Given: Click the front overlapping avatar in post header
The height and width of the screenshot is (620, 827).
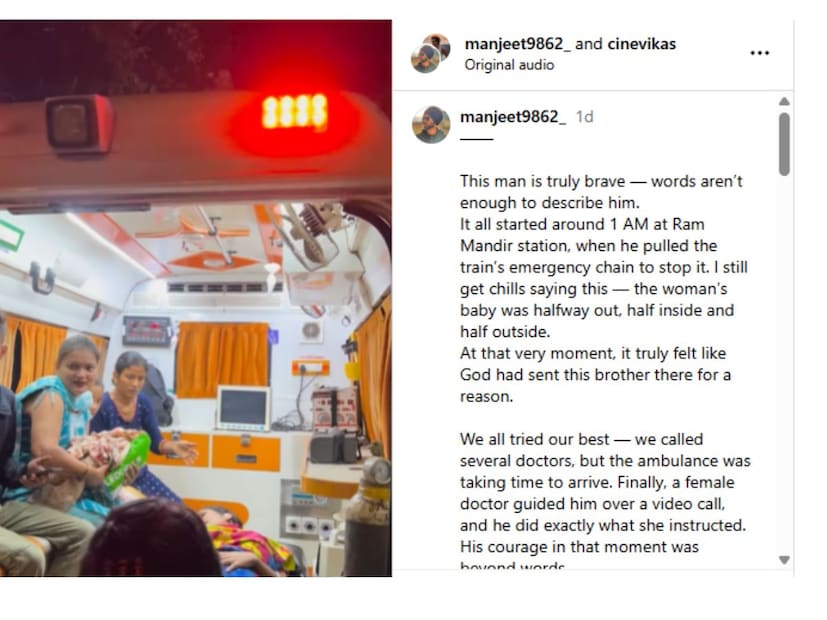Looking at the screenshot, I should pyautogui.click(x=426, y=58).
